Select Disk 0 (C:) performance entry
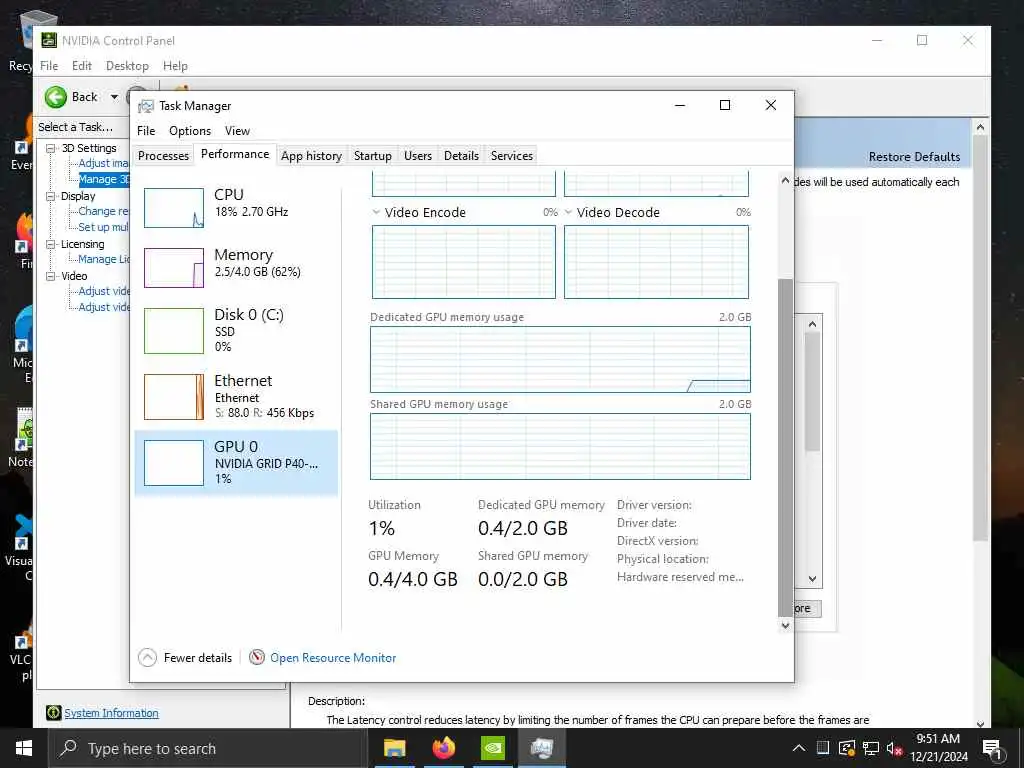This screenshot has width=1024, height=768. [236, 330]
